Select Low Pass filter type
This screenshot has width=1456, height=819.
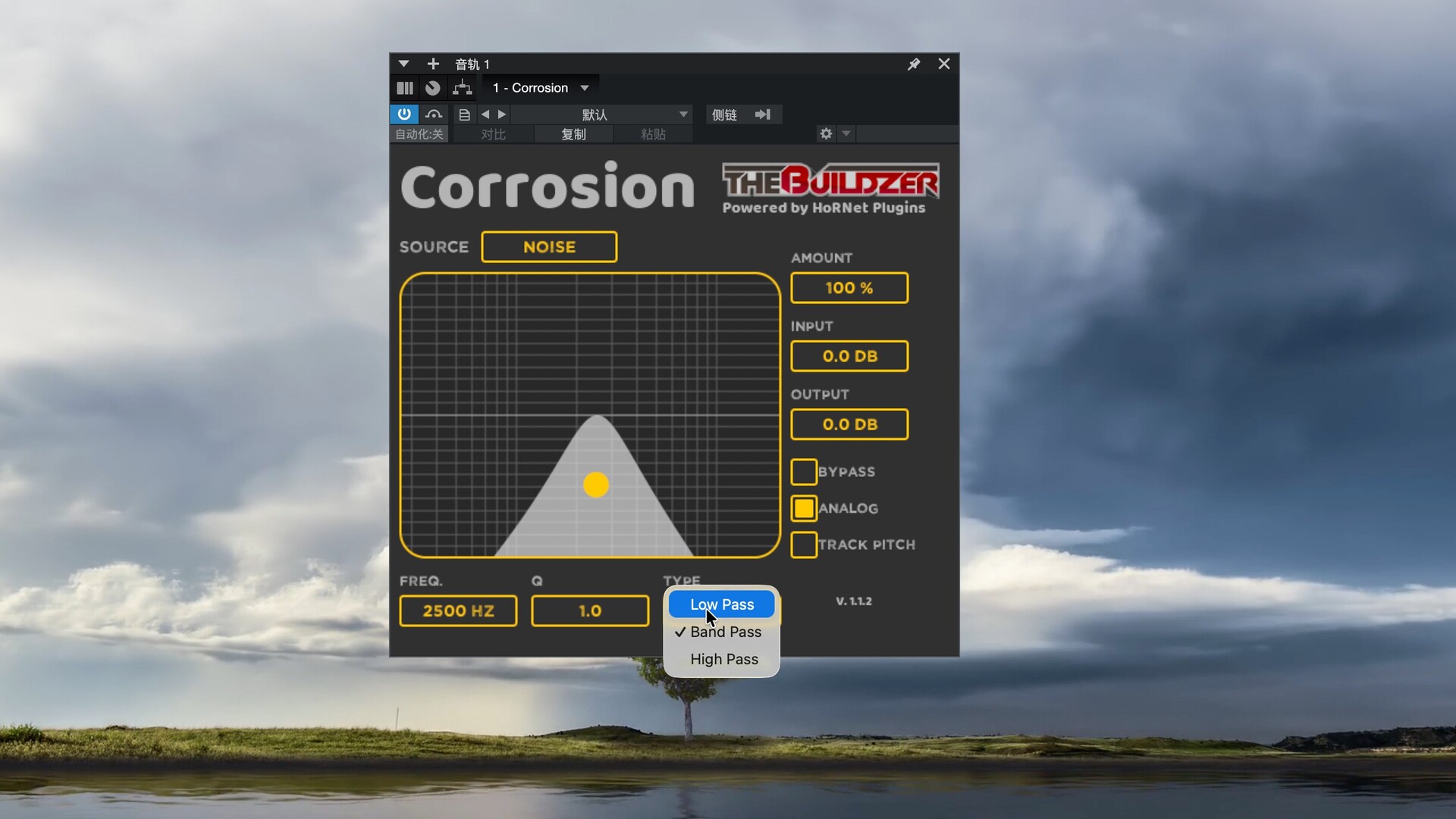pos(722,604)
